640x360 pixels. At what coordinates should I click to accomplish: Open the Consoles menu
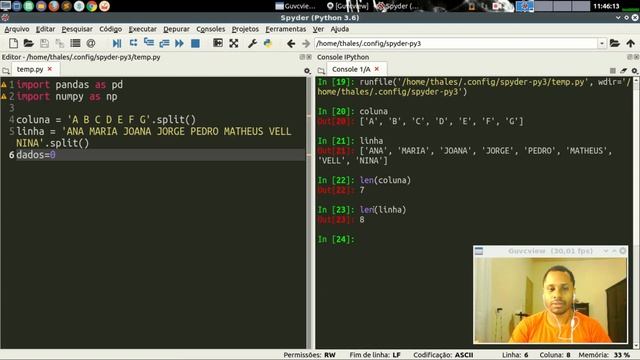tap(211, 29)
